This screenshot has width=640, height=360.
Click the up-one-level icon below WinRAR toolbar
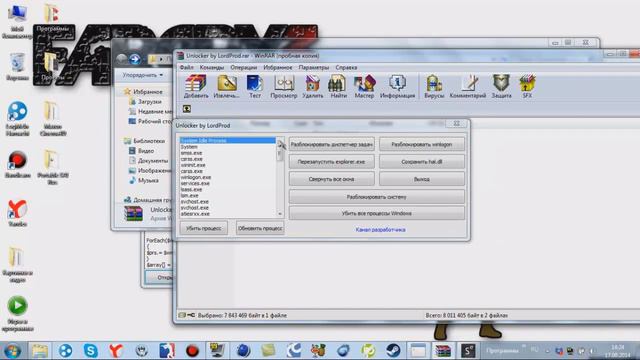(x=187, y=109)
